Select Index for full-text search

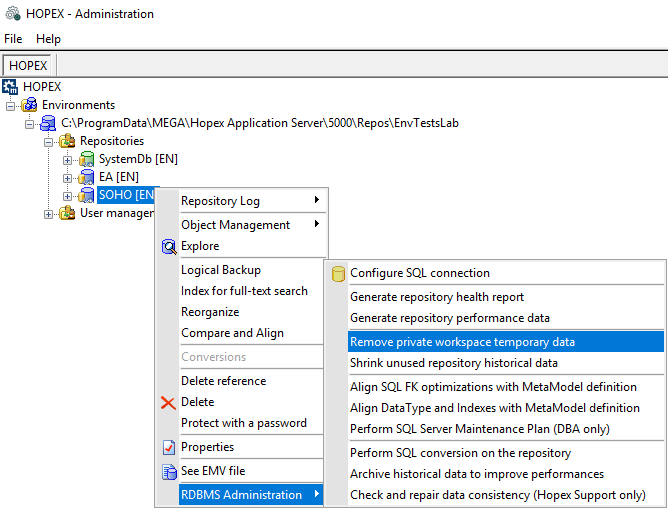(251, 291)
